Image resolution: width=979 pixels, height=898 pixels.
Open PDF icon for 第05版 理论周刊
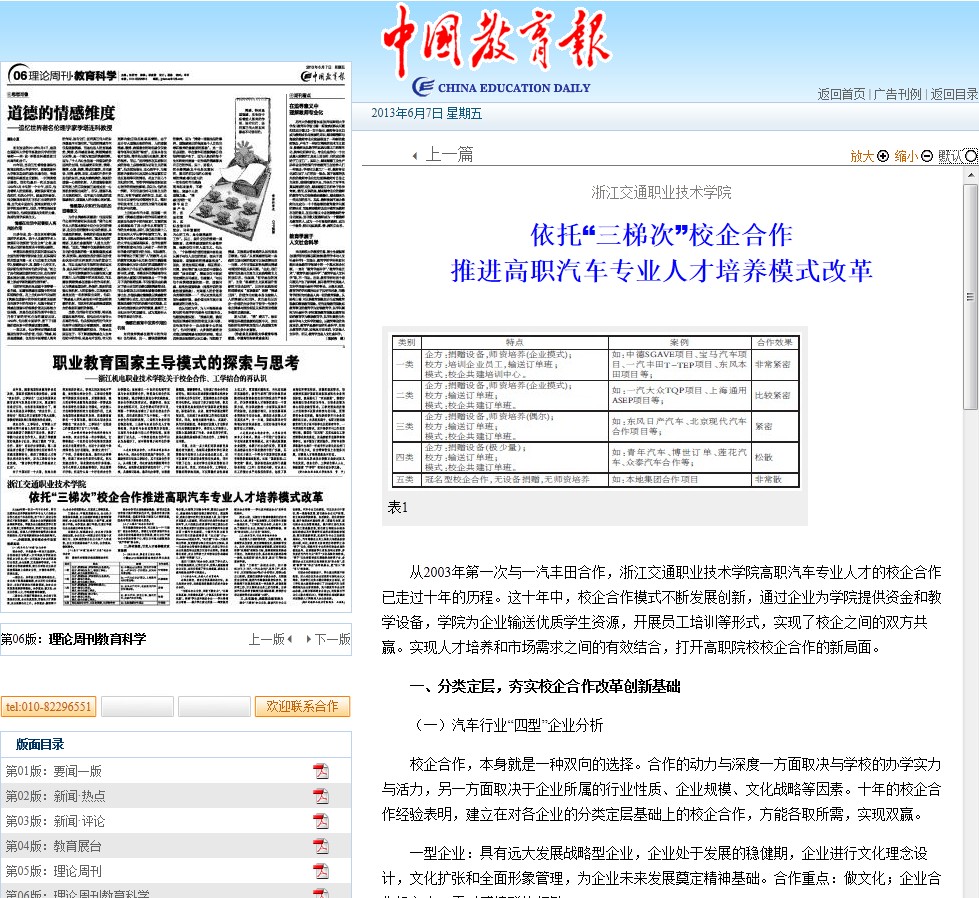pyautogui.click(x=321, y=871)
